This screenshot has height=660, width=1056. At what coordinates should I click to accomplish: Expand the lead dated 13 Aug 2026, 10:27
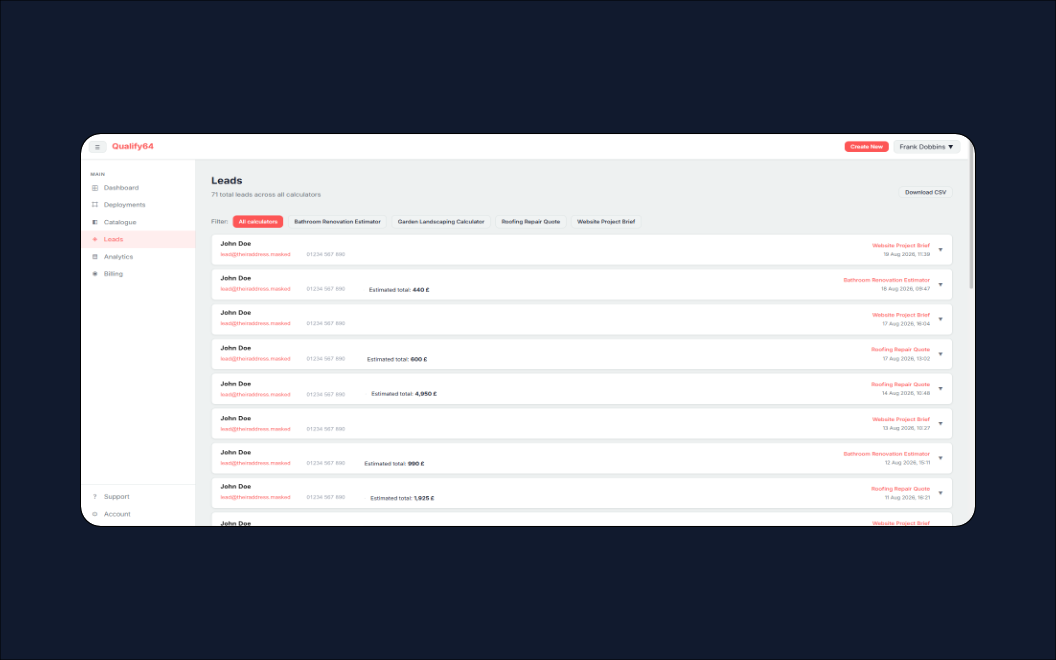pos(940,424)
